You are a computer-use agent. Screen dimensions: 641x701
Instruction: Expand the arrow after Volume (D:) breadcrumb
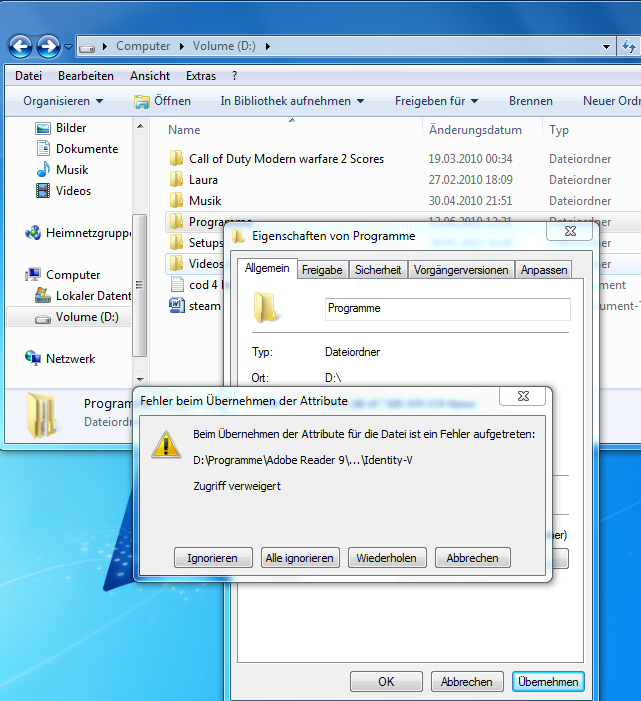pyautogui.click(x=267, y=46)
